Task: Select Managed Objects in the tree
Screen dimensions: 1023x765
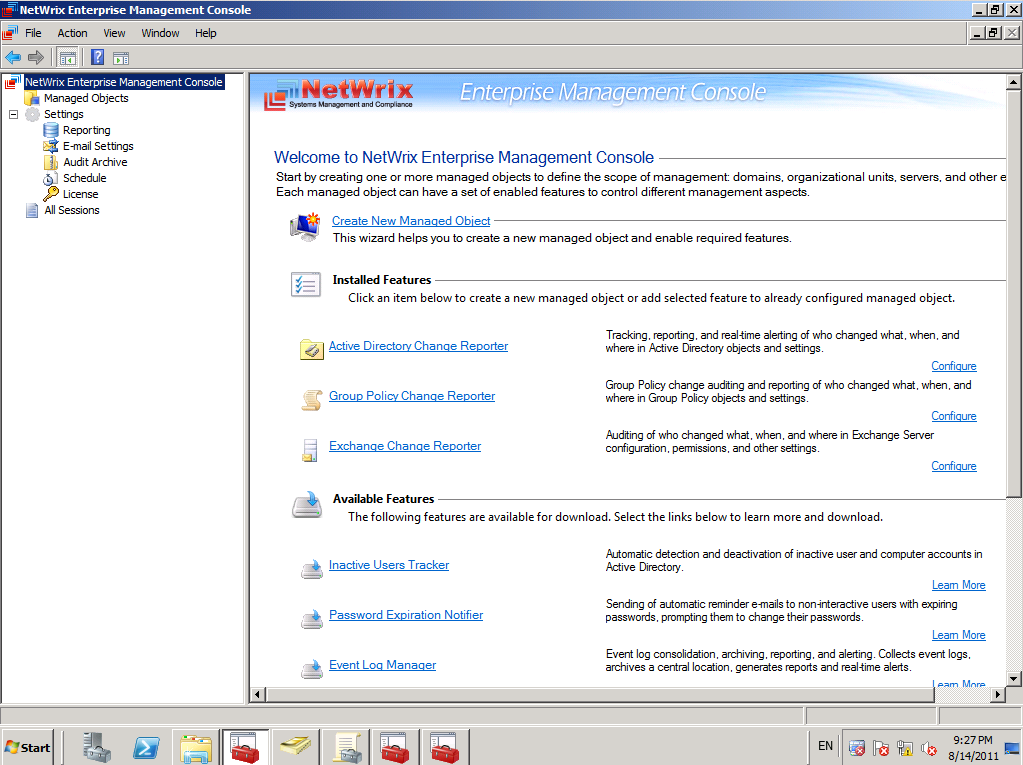Action: [86, 98]
